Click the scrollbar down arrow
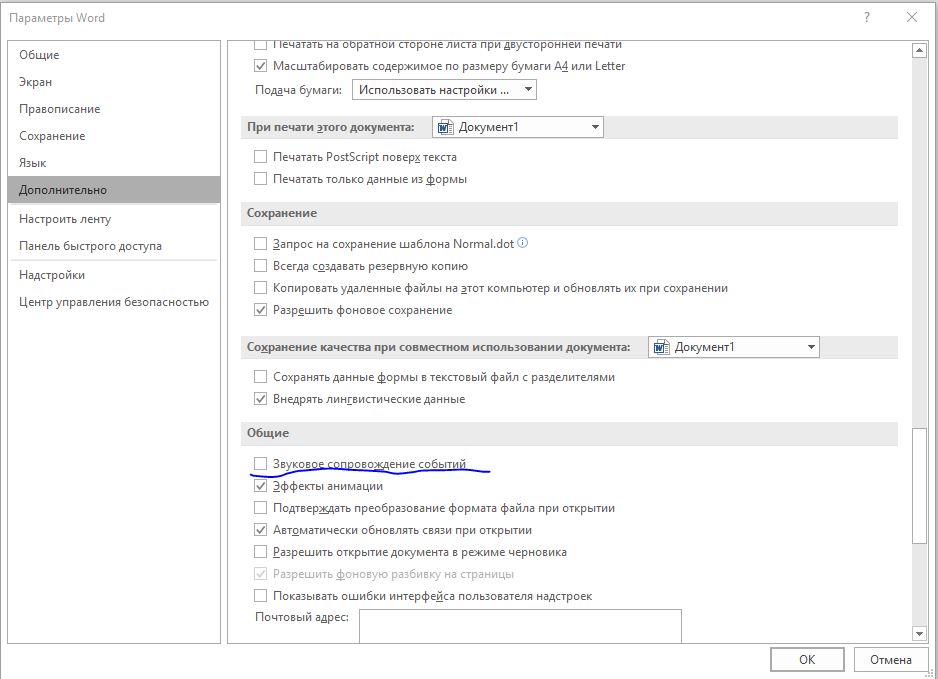This screenshot has height=679, width=938. (919, 633)
